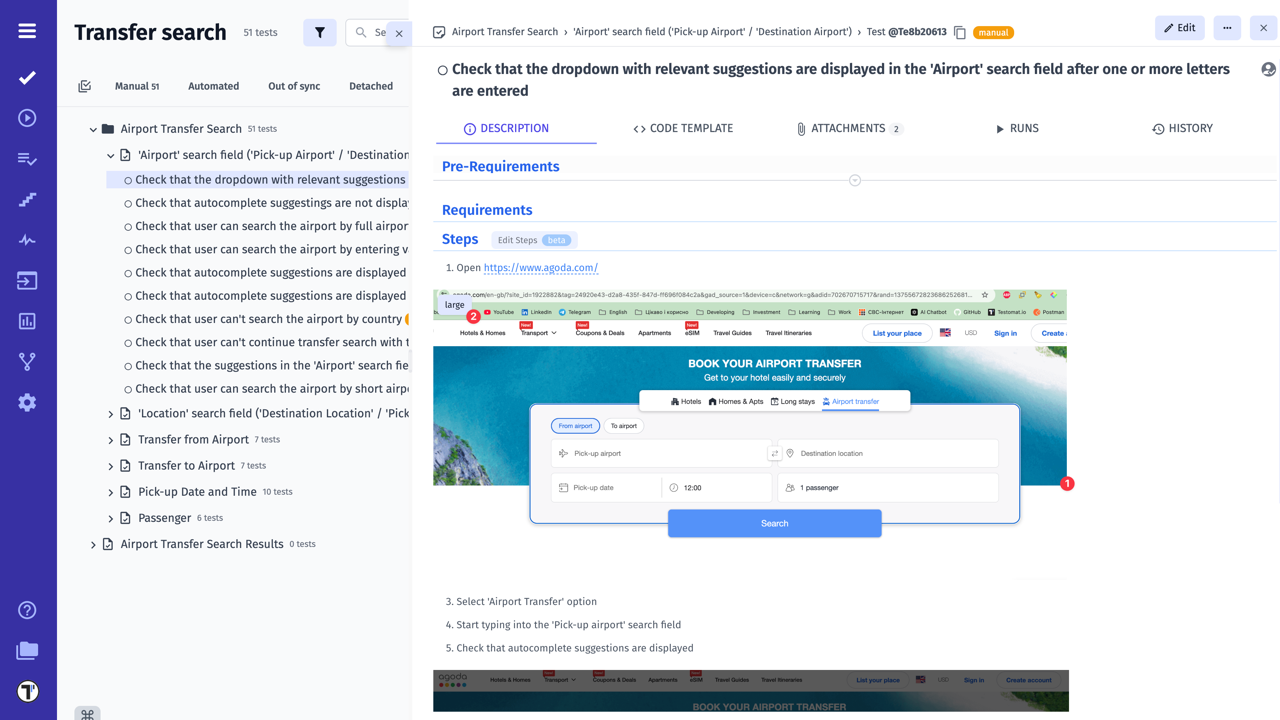This screenshot has height=720, width=1280.
Task: Click the Edit button
Action: [1180, 28]
